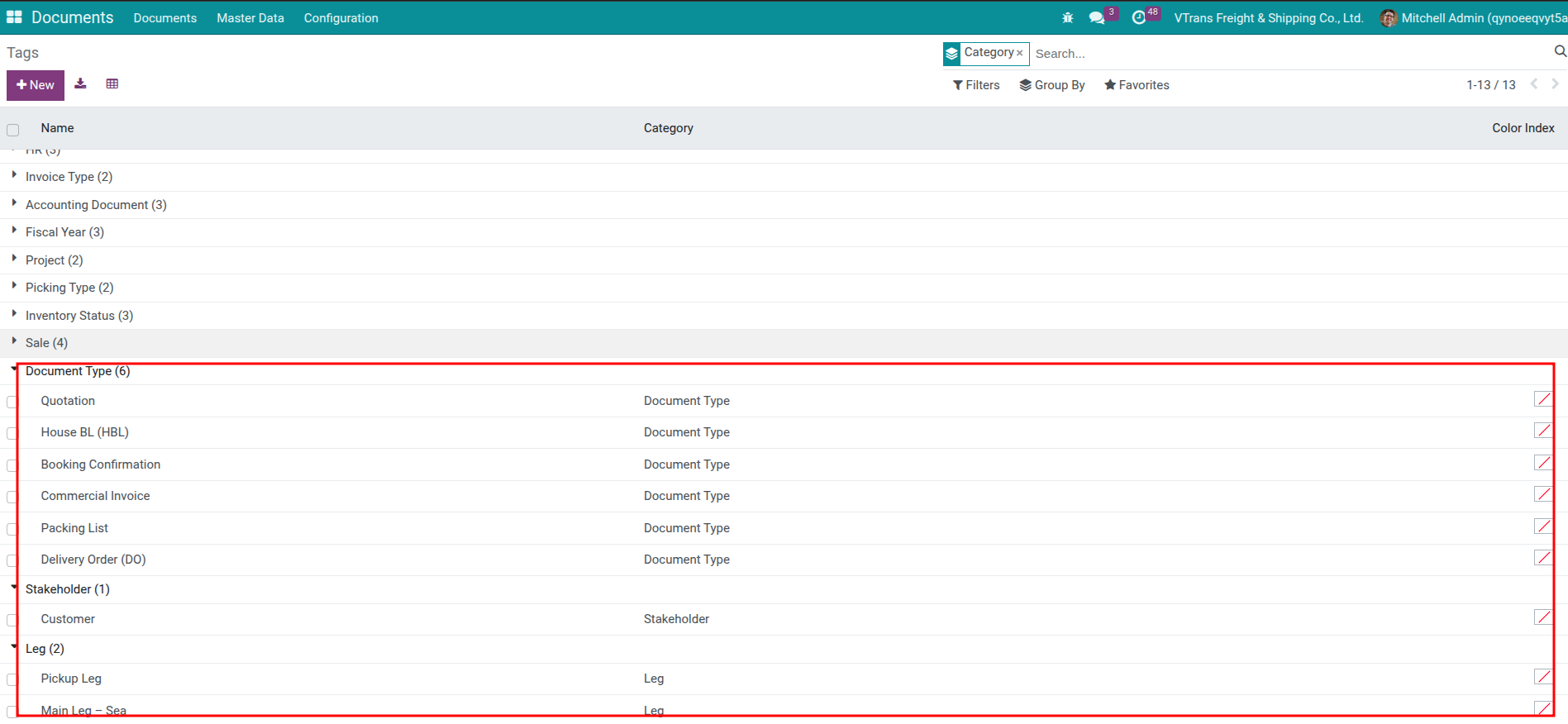Open the activities clock icon
Viewport: 1568px width, 724px height.
[x=1139, y=17]
